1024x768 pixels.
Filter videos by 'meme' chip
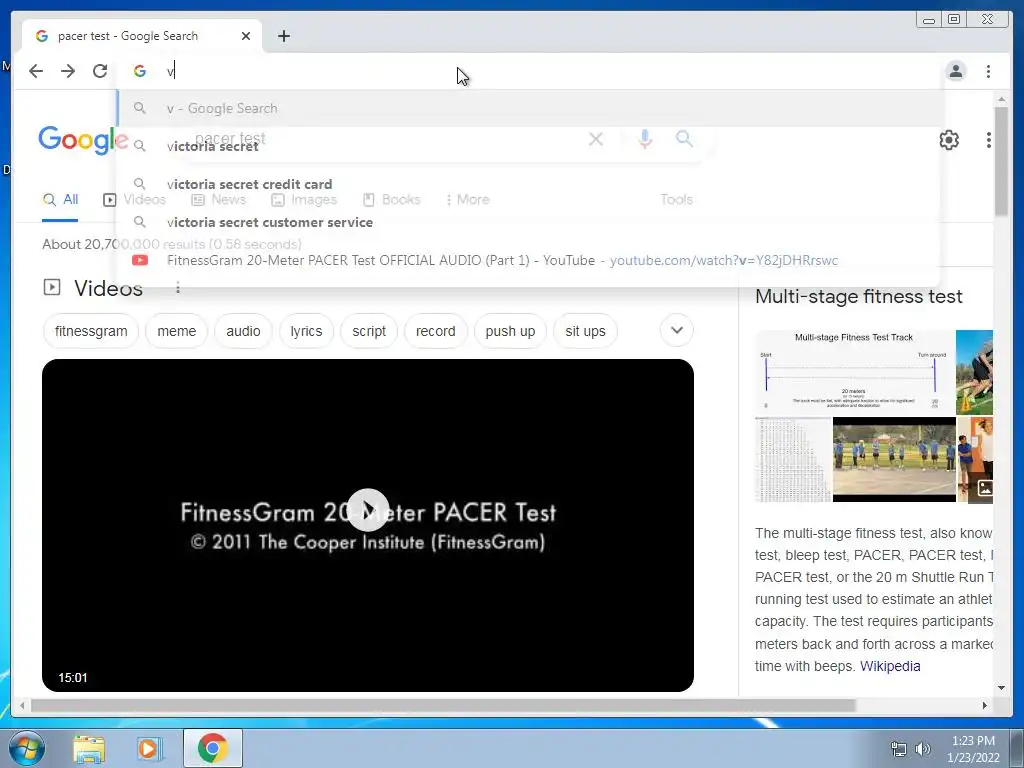click(x=176, y=331)
